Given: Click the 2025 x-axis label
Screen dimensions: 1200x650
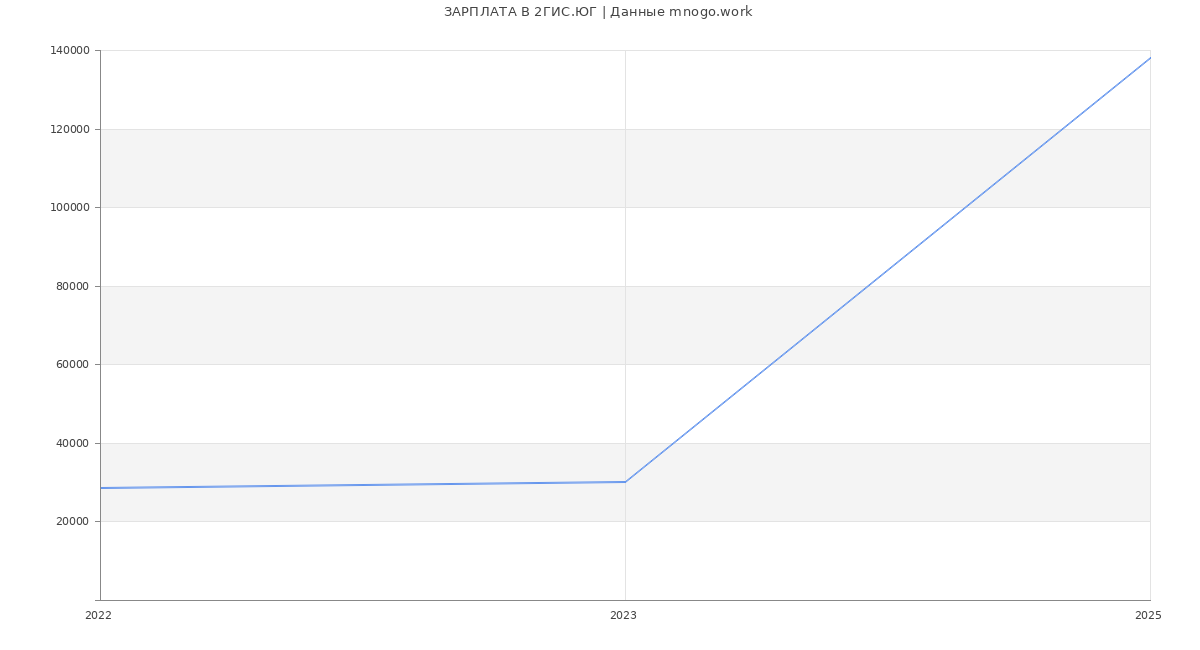Looking at the screenshot, I should point(1148,616).
